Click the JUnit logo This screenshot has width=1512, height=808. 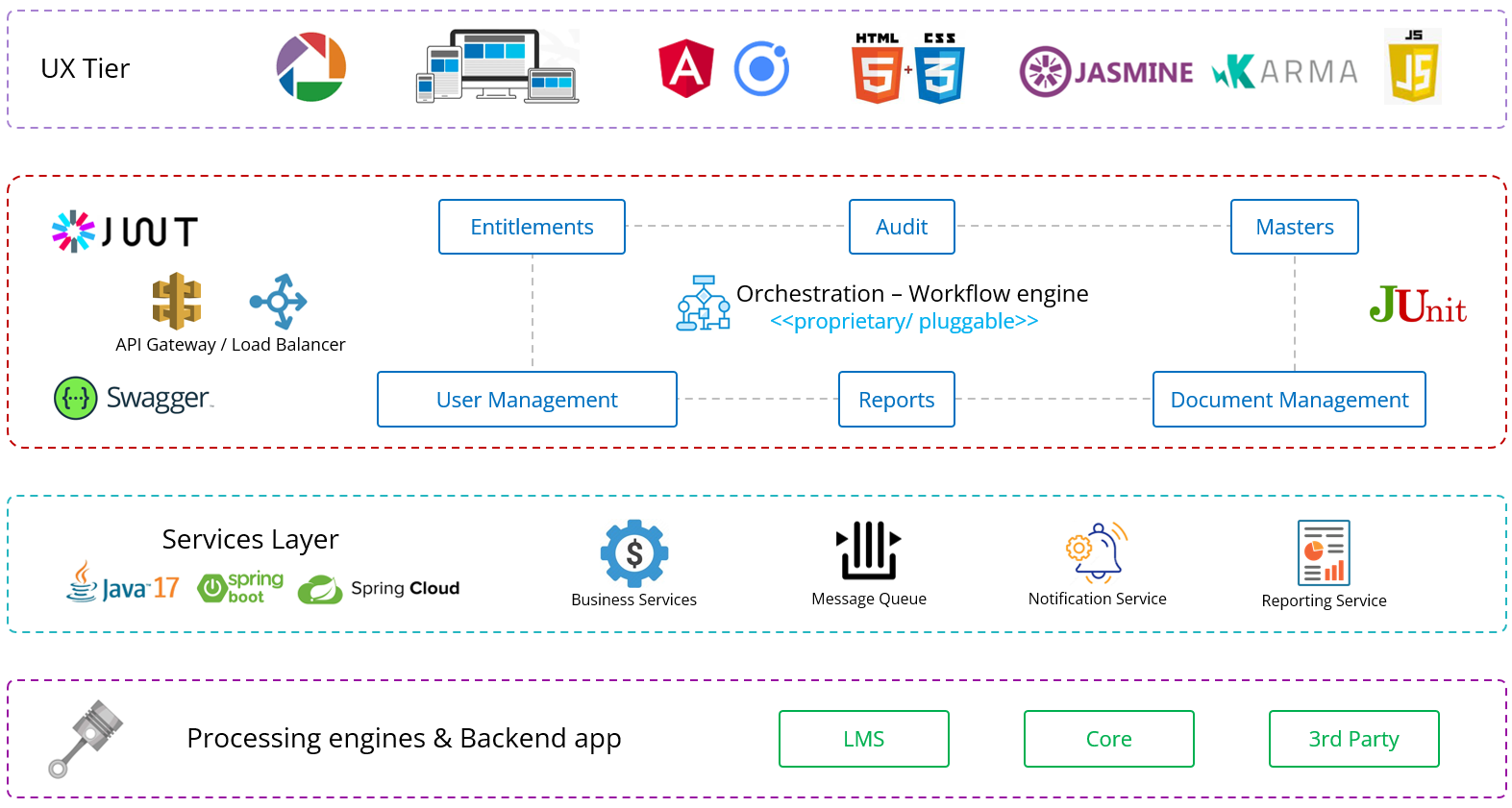click(x=1418, y=305)
